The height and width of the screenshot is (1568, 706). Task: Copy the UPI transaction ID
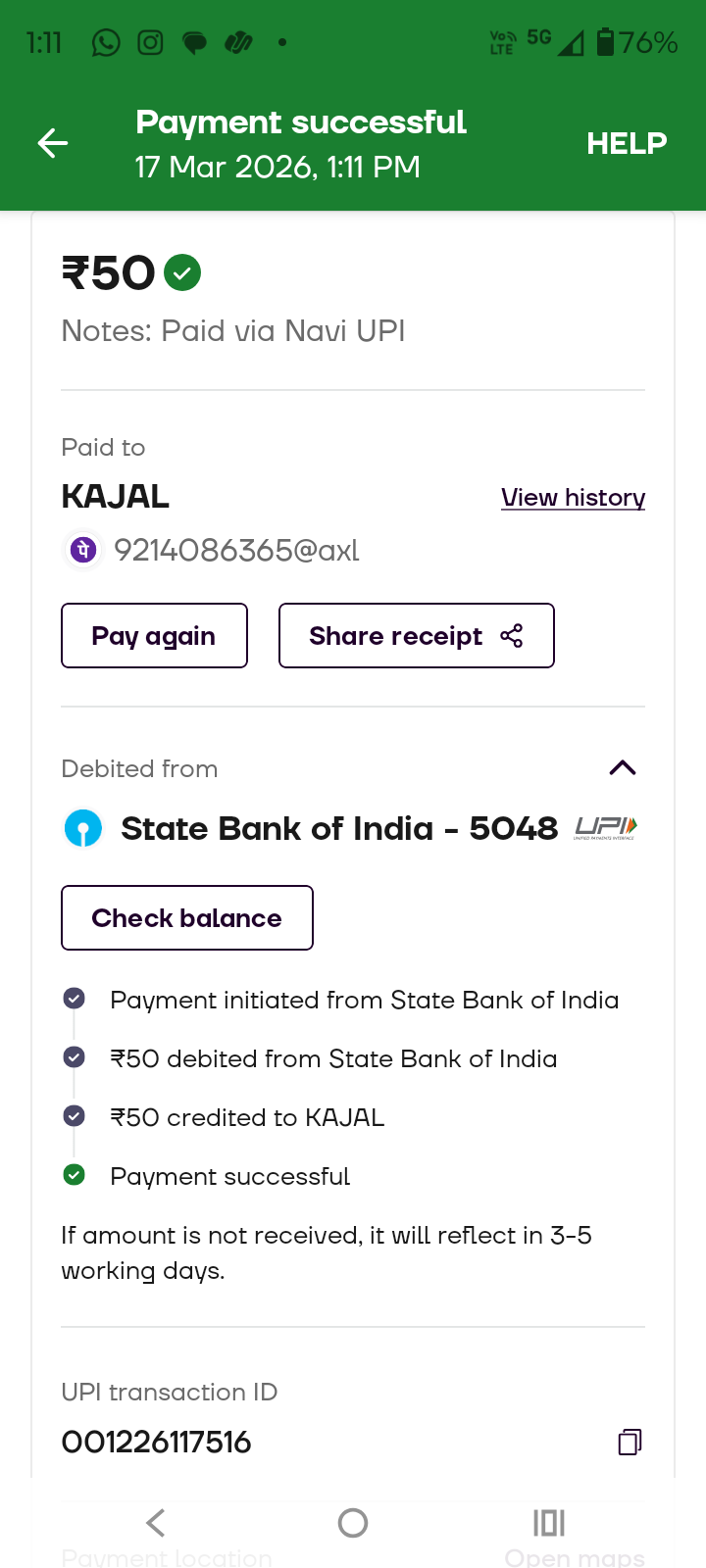[x=630, y=1442]
